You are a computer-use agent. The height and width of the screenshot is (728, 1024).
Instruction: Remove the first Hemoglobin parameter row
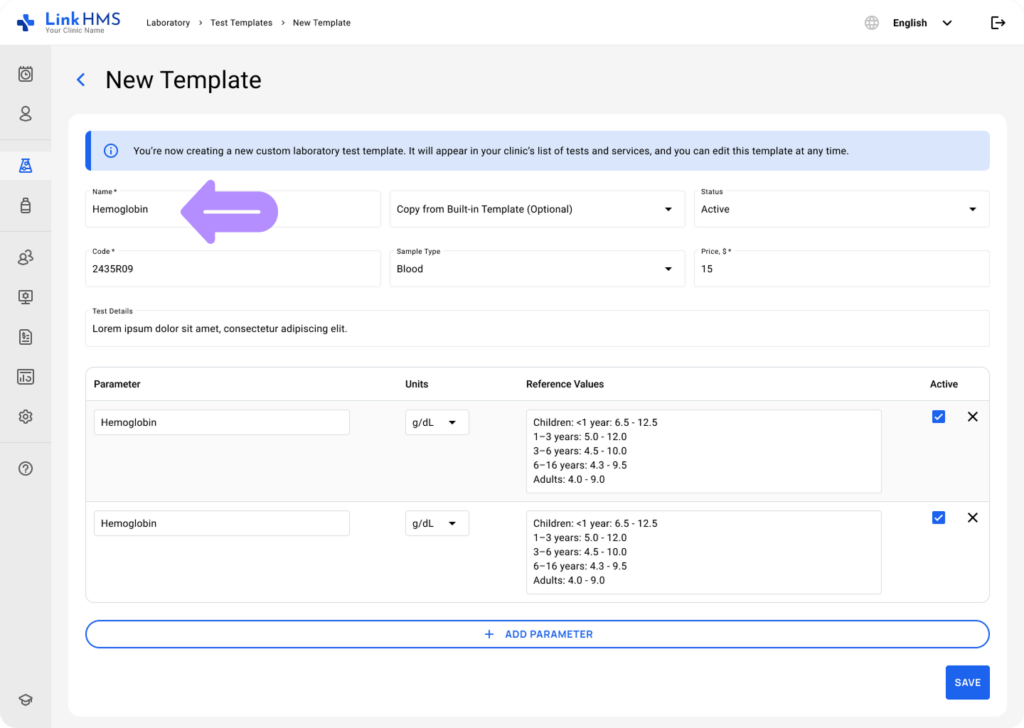[972, 417]
